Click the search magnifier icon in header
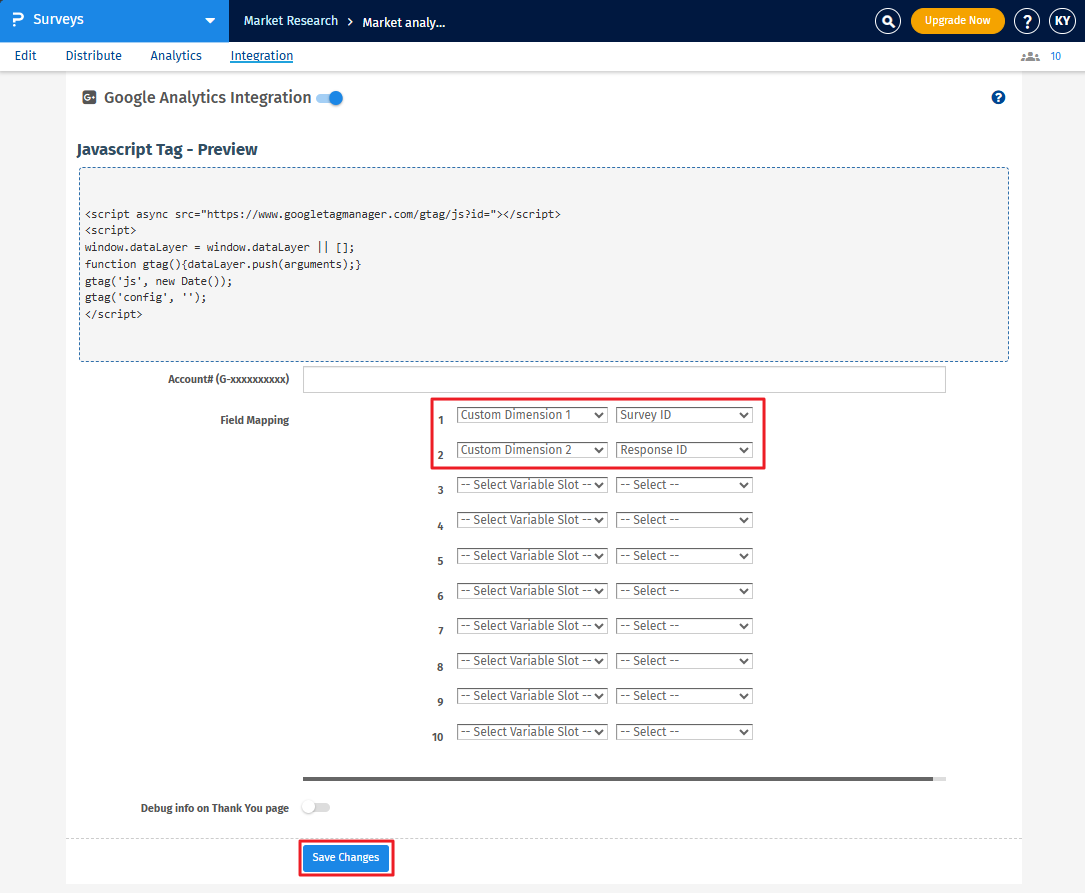The width and height of the screenshot is (1085, 893). (888, 21)
